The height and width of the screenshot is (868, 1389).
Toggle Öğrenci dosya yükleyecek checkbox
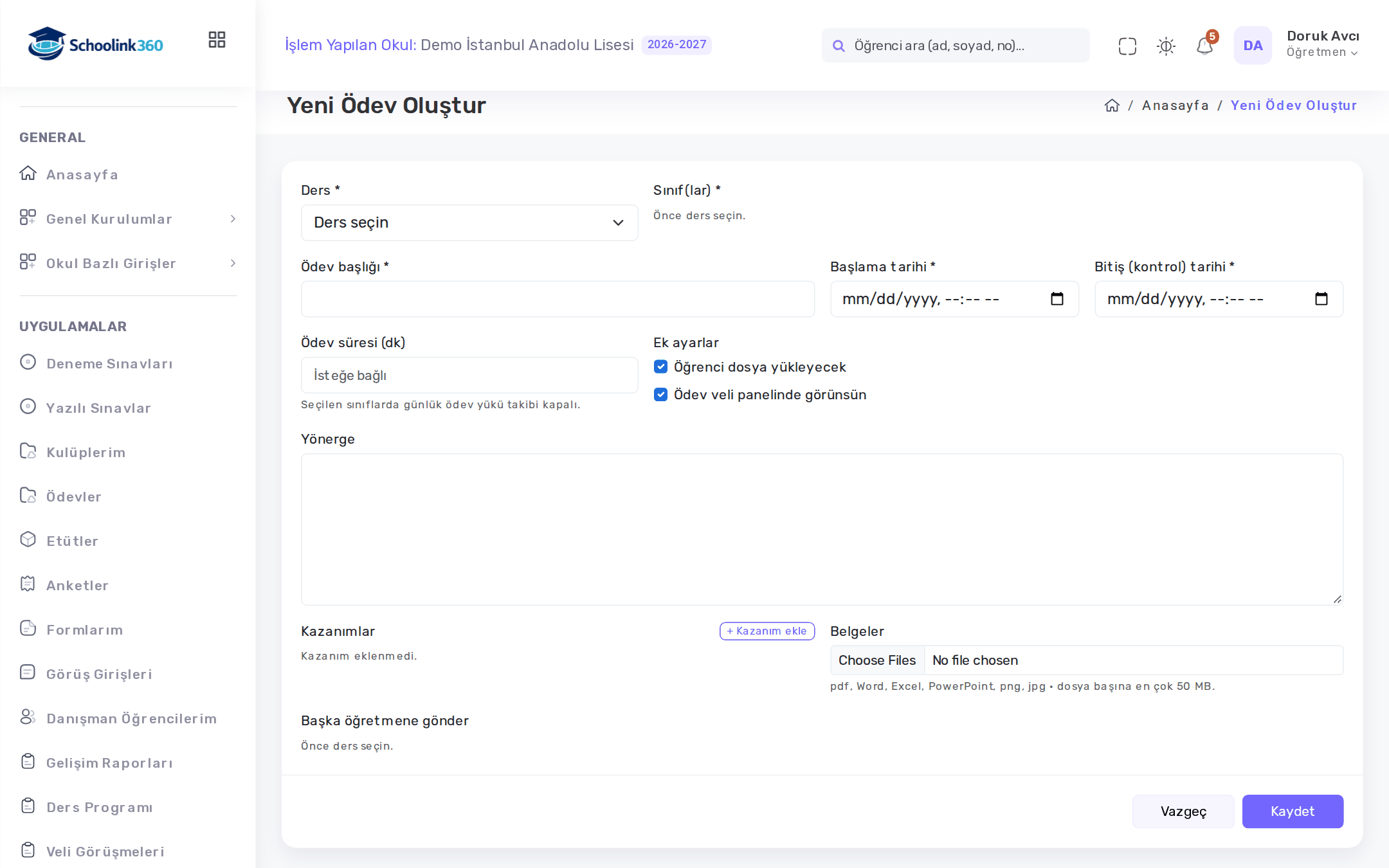tap(660, 366)
